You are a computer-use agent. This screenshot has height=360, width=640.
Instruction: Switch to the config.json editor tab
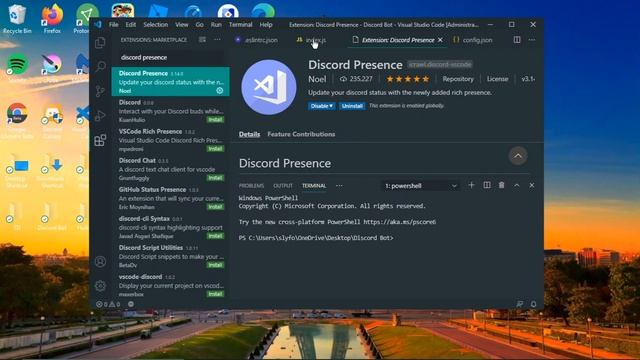pyautogui.click(x=473, y=40)
